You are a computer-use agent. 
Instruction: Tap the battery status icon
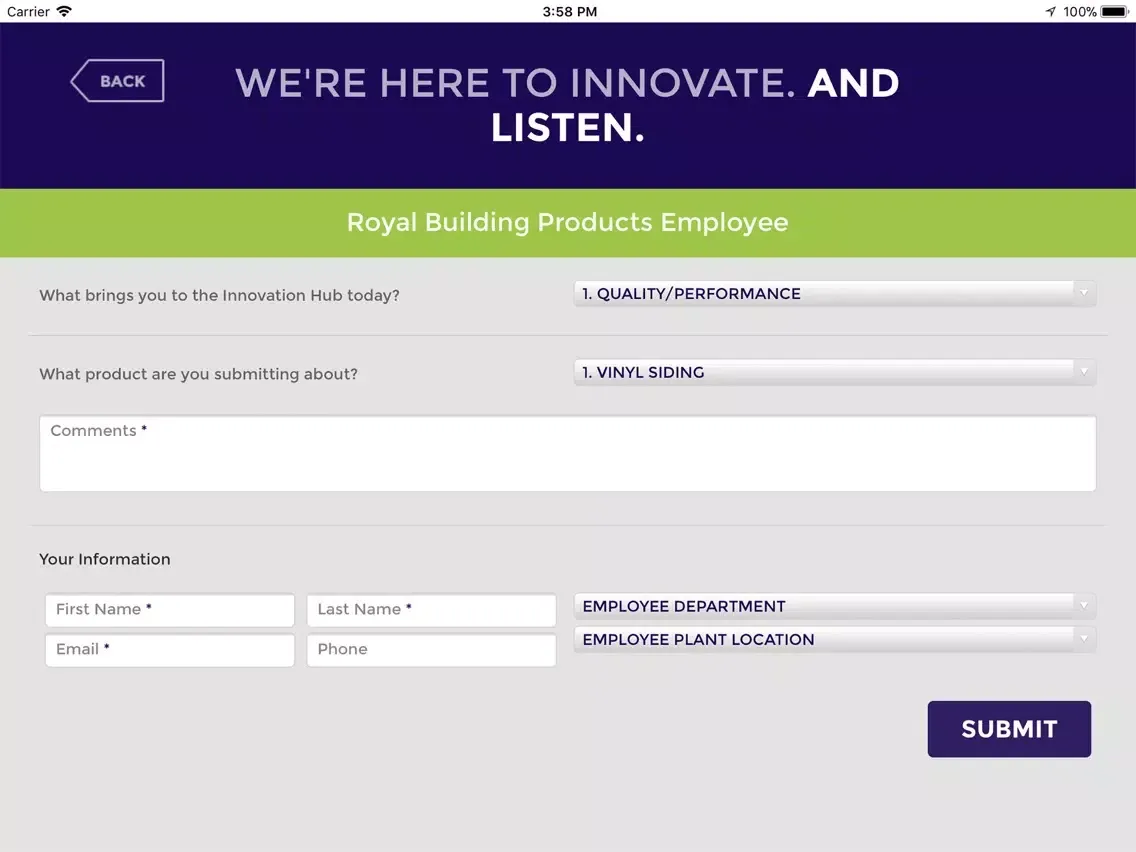click(x=1114, y=12)
